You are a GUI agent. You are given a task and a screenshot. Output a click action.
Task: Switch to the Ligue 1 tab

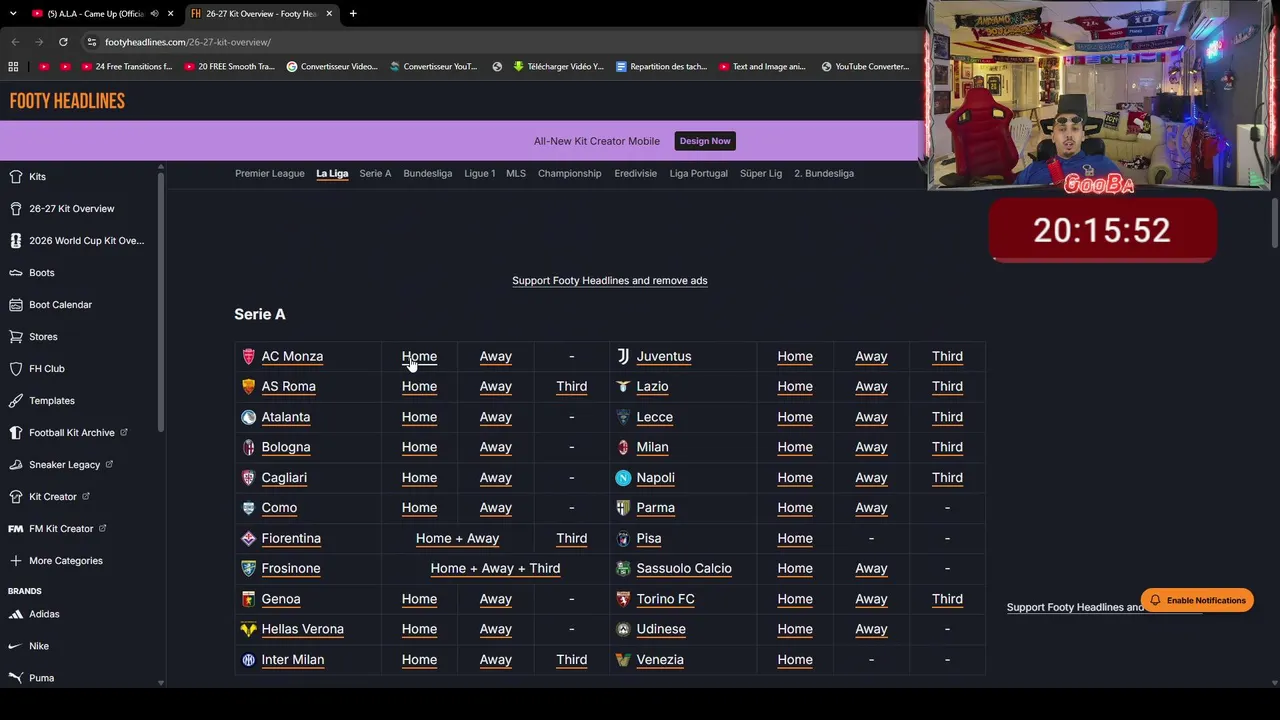[x=480, y=174]
